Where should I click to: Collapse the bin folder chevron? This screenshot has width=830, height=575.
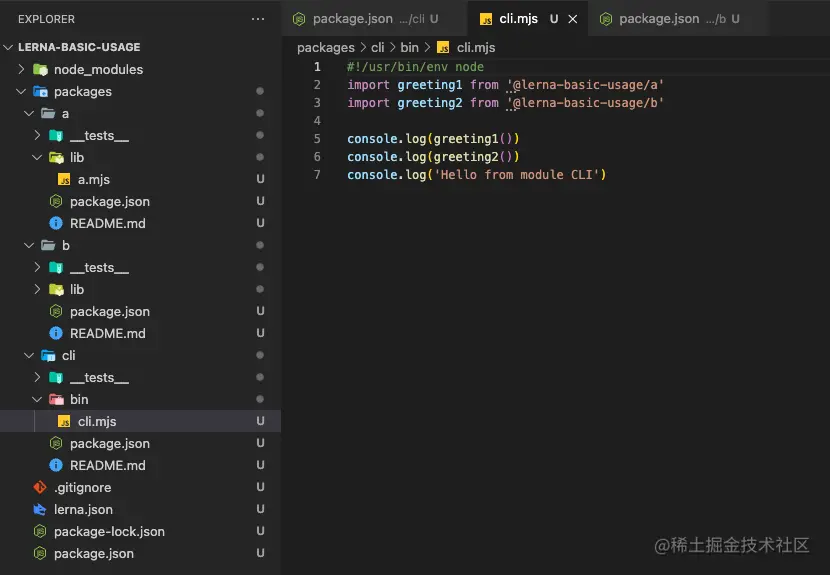[37, 399]
